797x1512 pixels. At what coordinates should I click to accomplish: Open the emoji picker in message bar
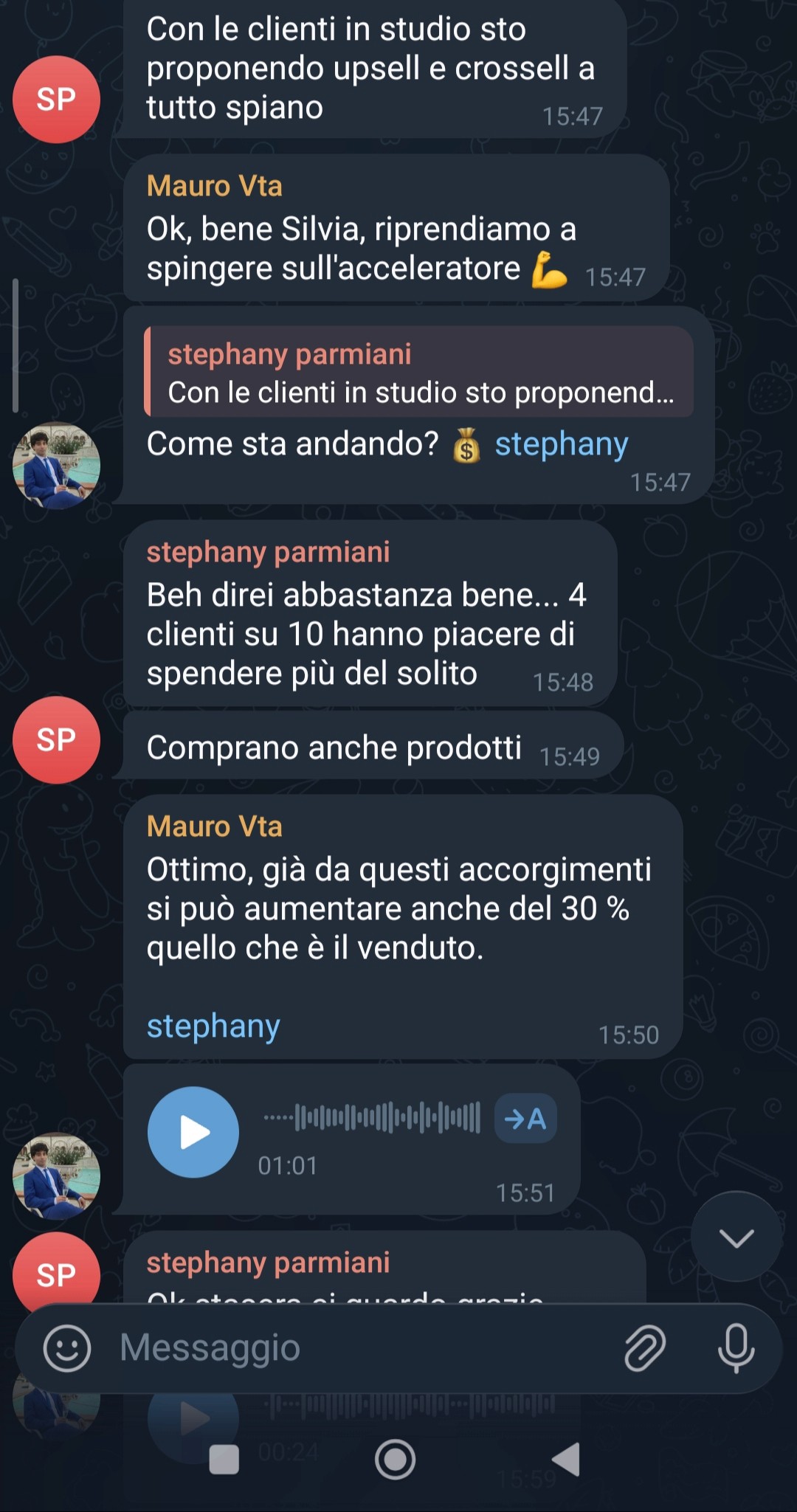(x=67, y=1348)
